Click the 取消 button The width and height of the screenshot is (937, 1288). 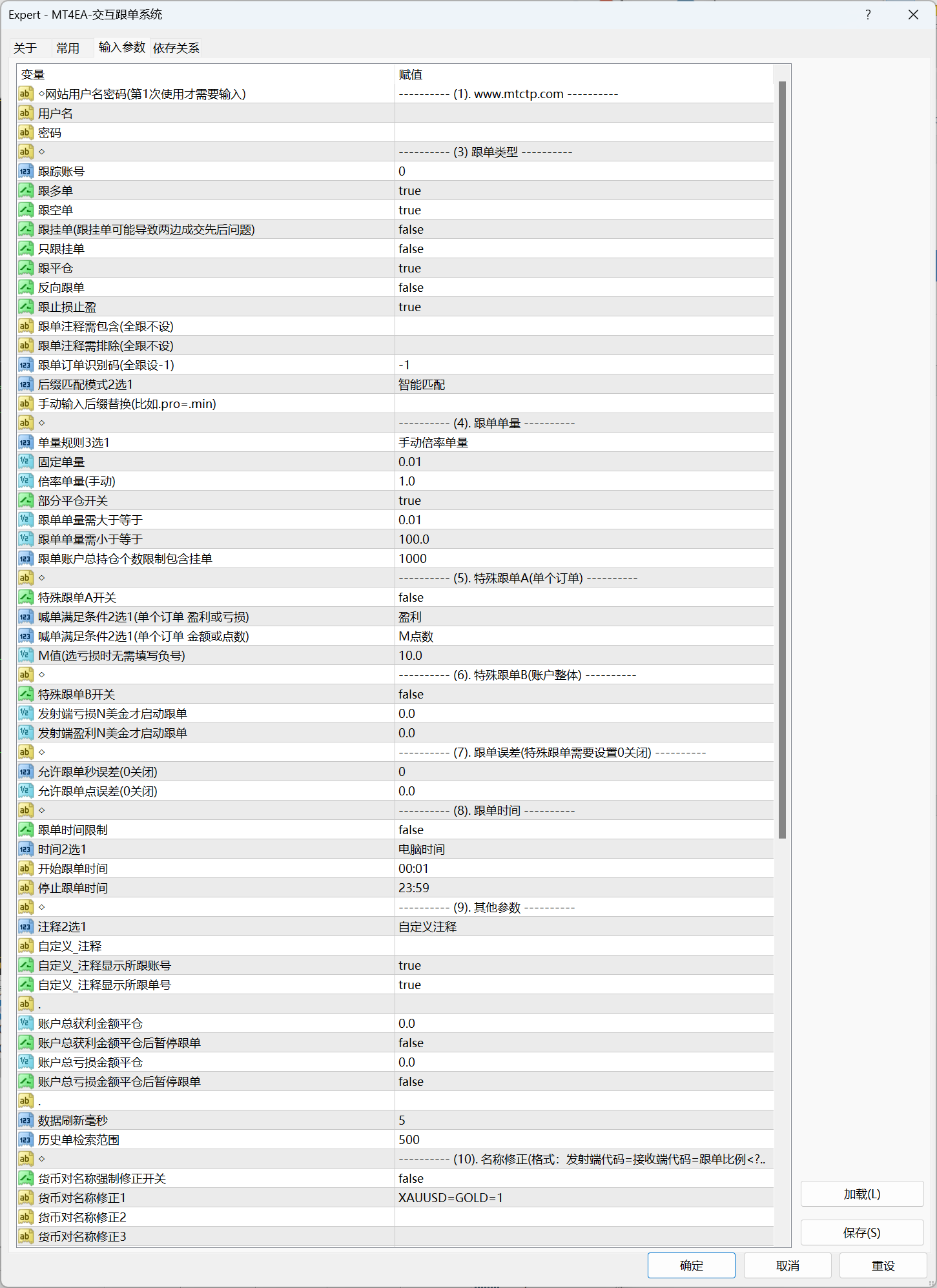point(788,1265)
